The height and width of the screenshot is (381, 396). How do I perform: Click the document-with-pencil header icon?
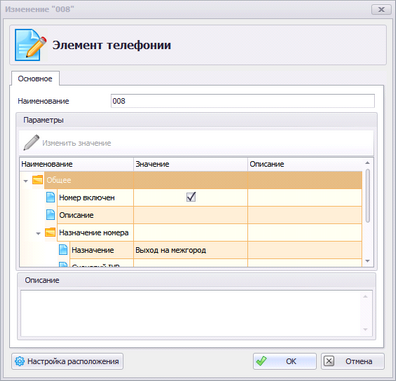(x=30, y=45)
